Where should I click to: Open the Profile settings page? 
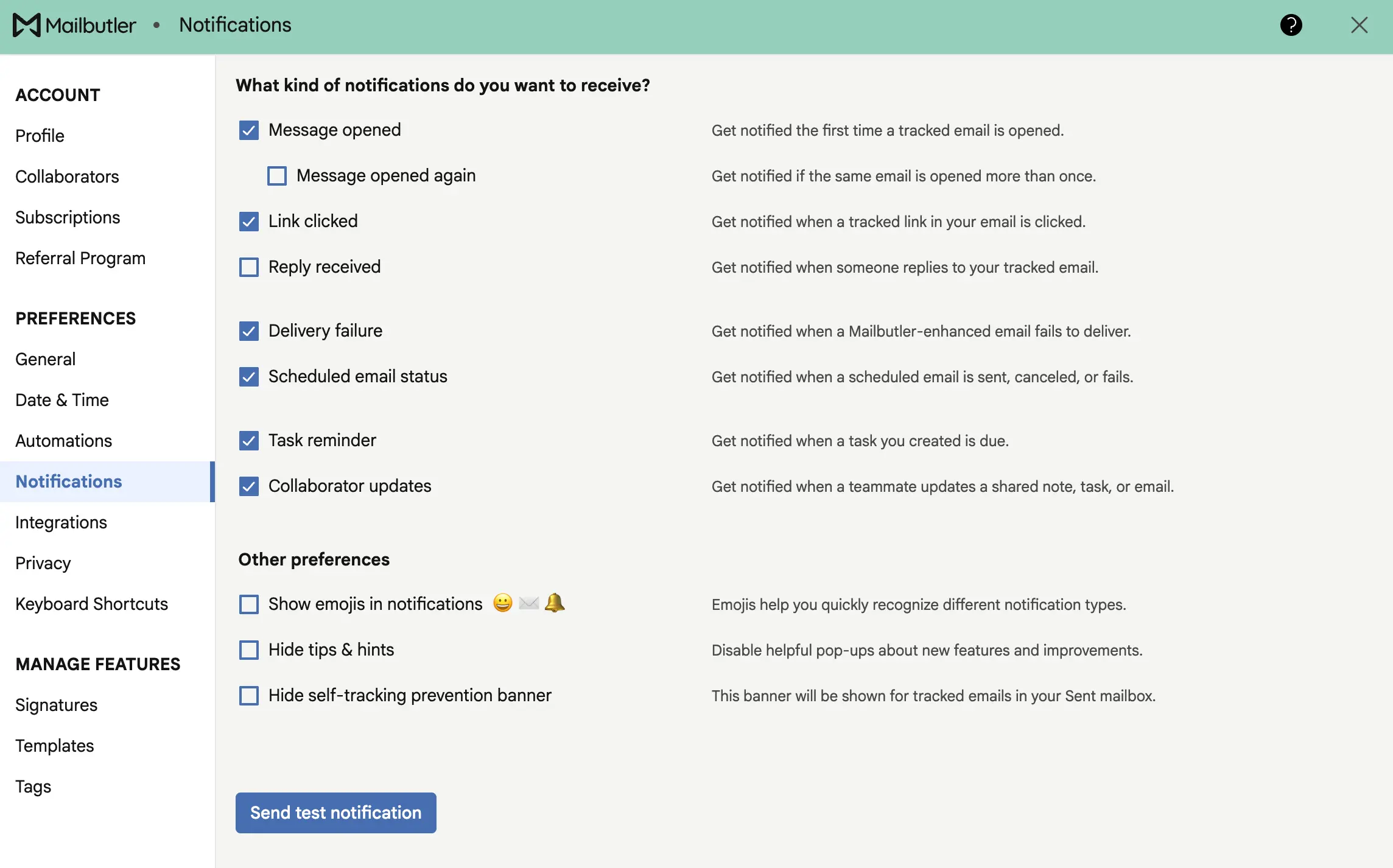click(40, 136)
